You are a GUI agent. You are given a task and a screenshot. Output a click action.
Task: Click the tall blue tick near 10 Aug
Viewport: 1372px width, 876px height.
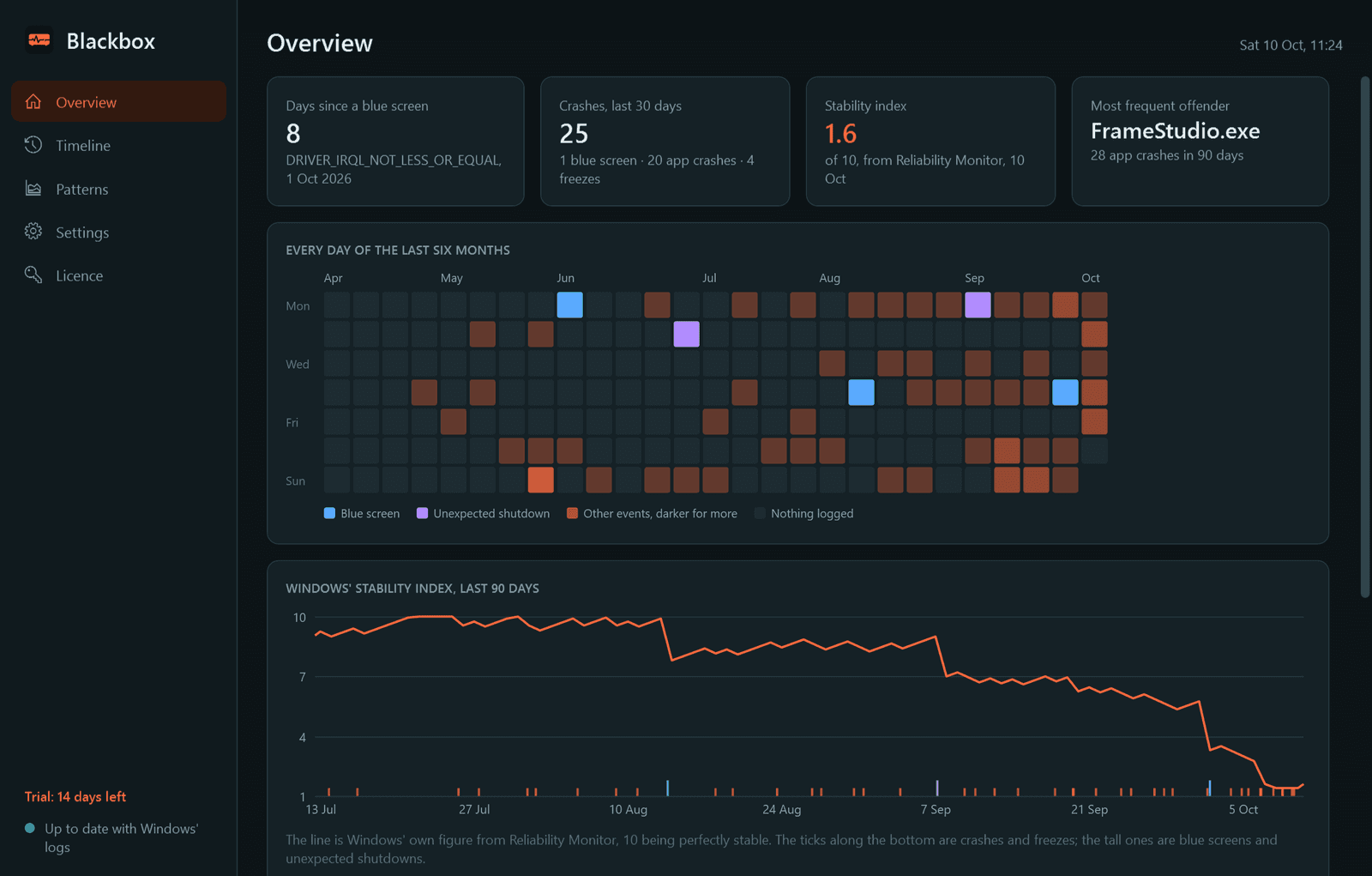pyautogui.click(x=667, y=788)
